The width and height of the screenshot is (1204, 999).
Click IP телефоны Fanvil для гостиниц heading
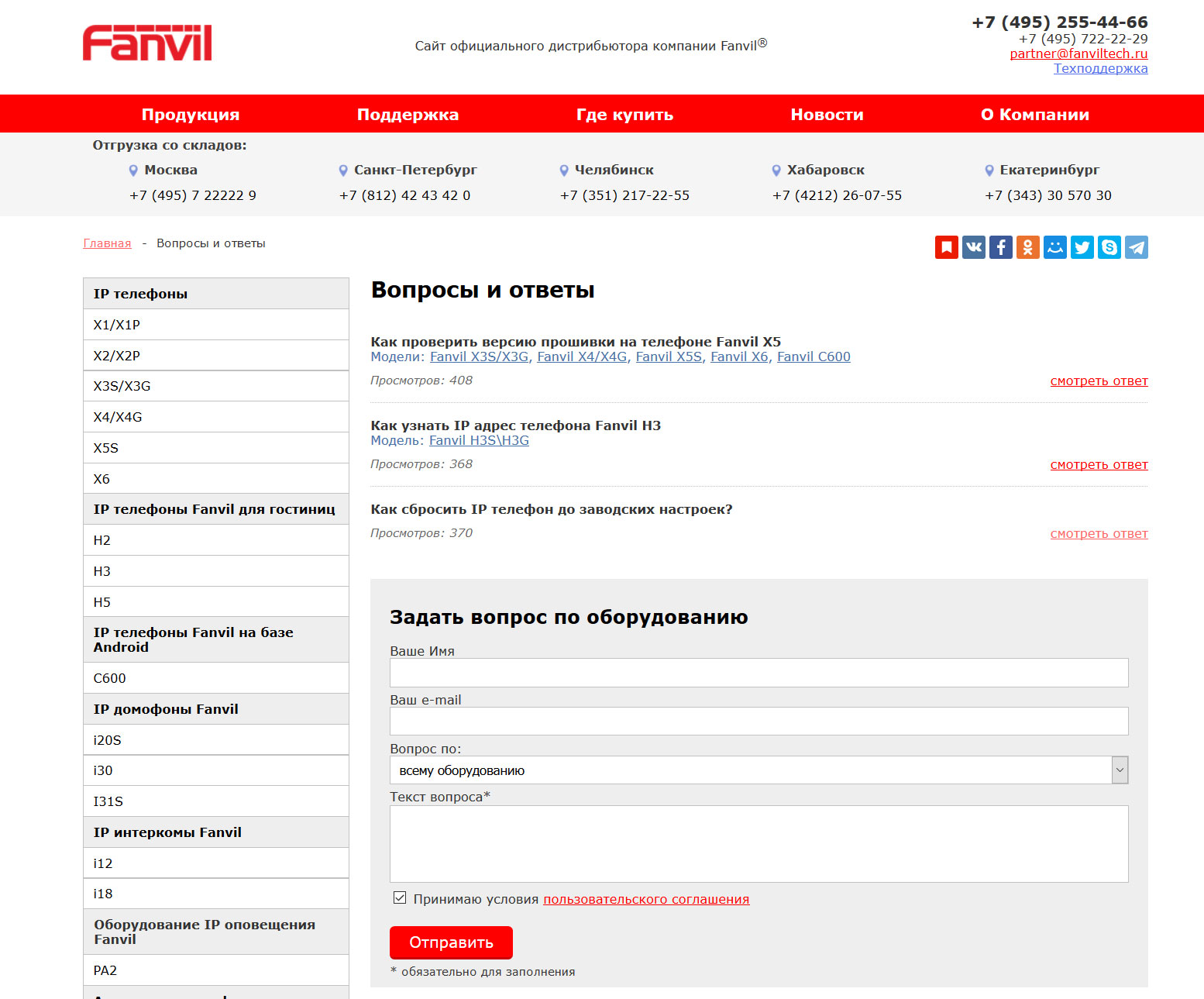[216, 509]
